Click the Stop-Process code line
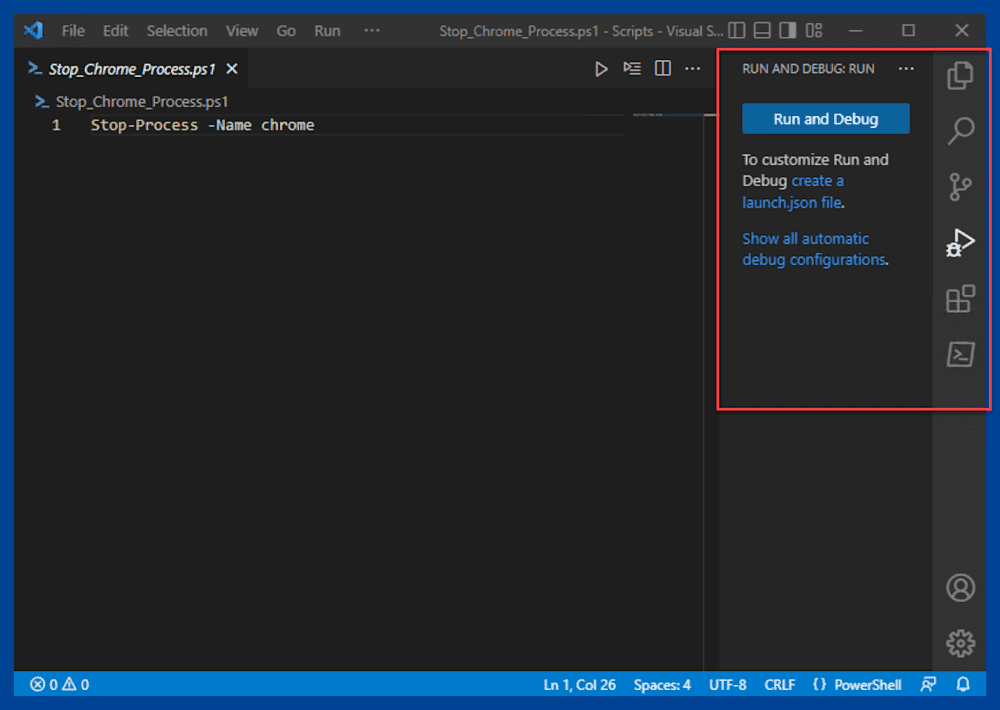The height and width of the screenshot is (710, 1000). point(202,125)
